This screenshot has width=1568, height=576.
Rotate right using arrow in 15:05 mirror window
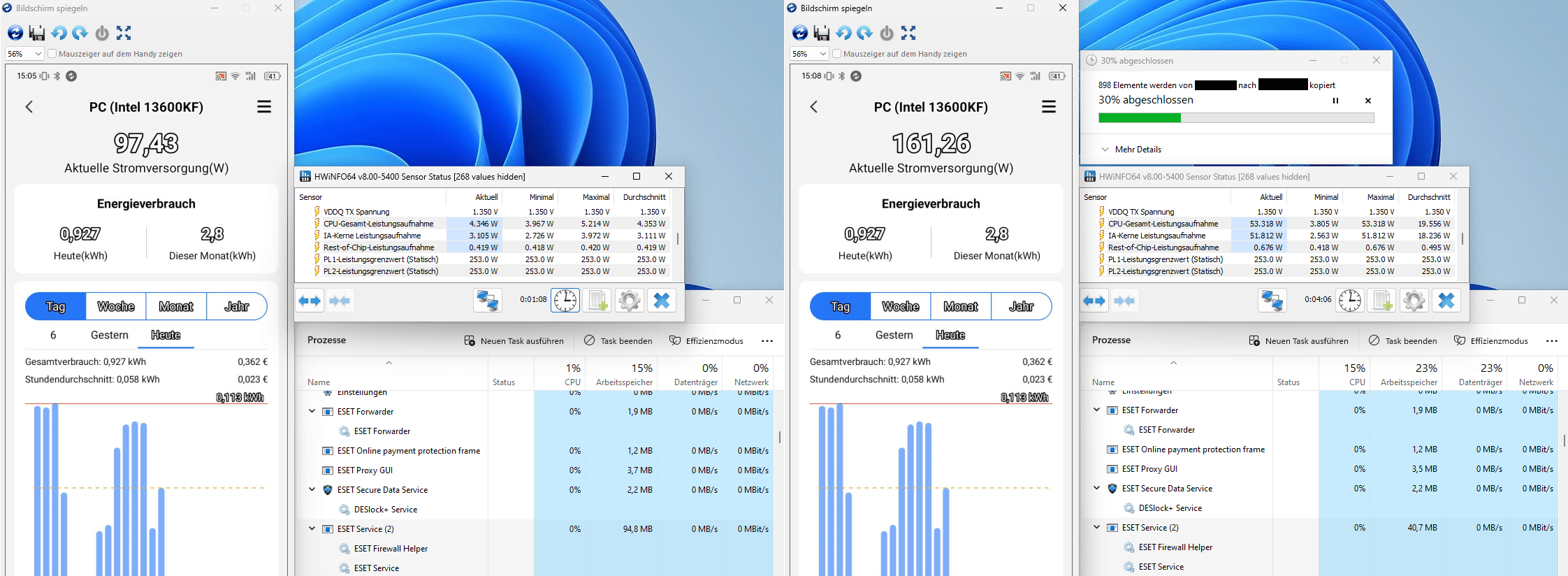[80, 33]
